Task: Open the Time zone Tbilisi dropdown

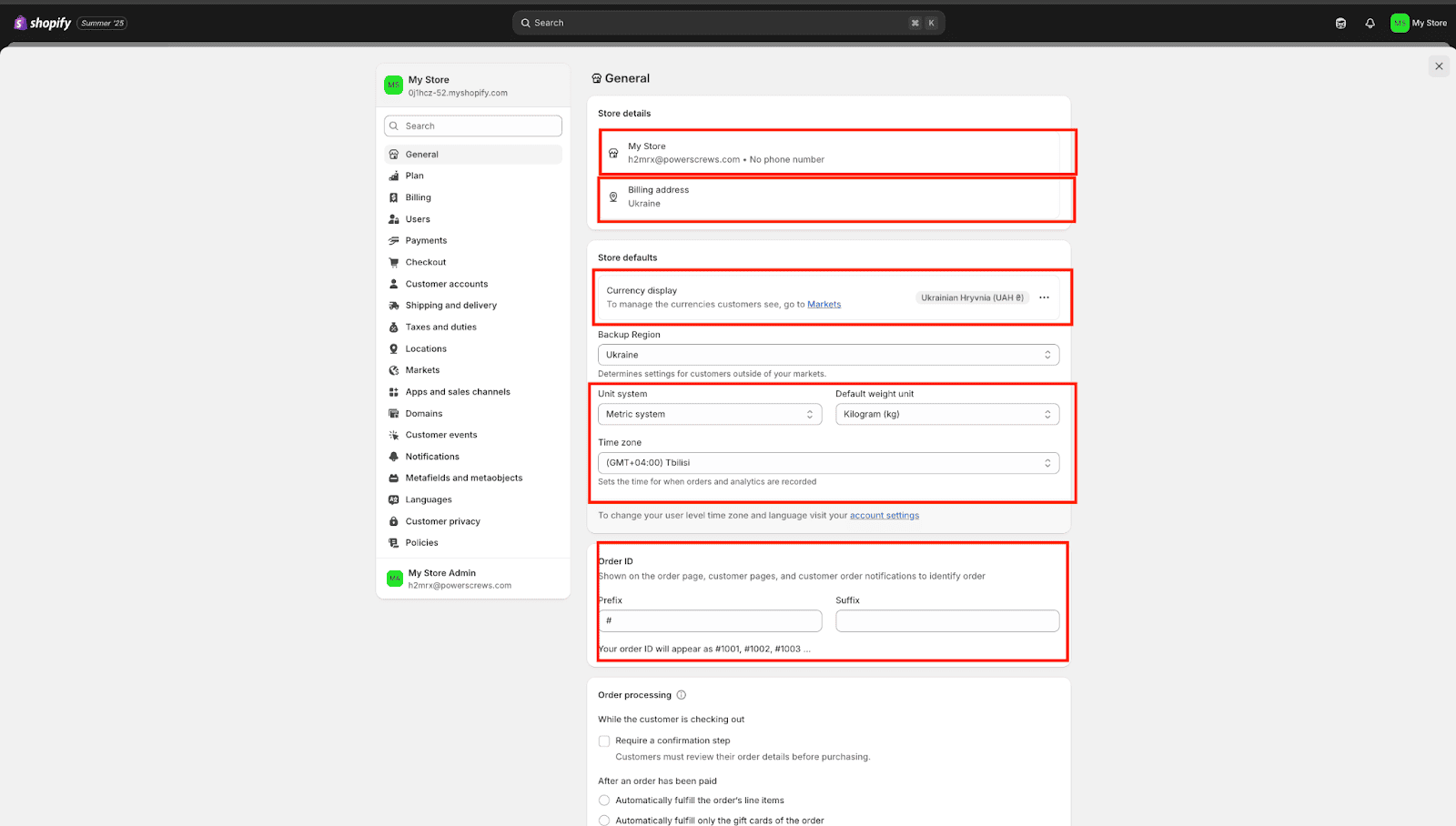Action: (828, 463)
